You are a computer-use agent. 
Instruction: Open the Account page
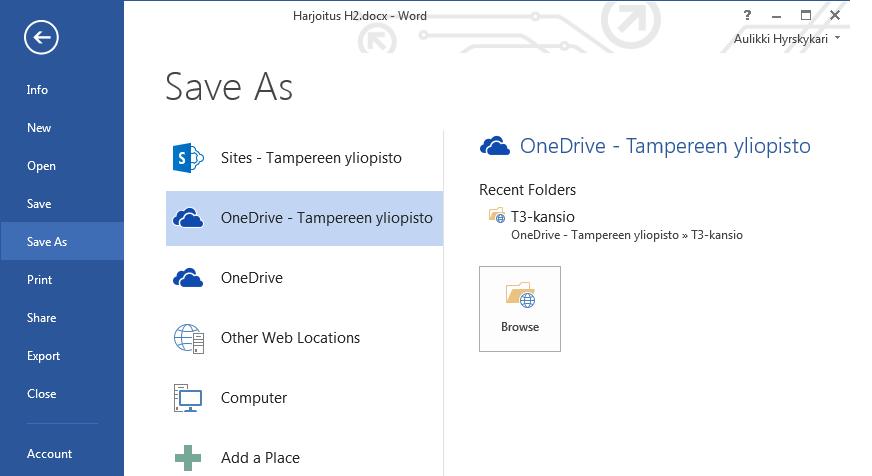tap(49, 454)
